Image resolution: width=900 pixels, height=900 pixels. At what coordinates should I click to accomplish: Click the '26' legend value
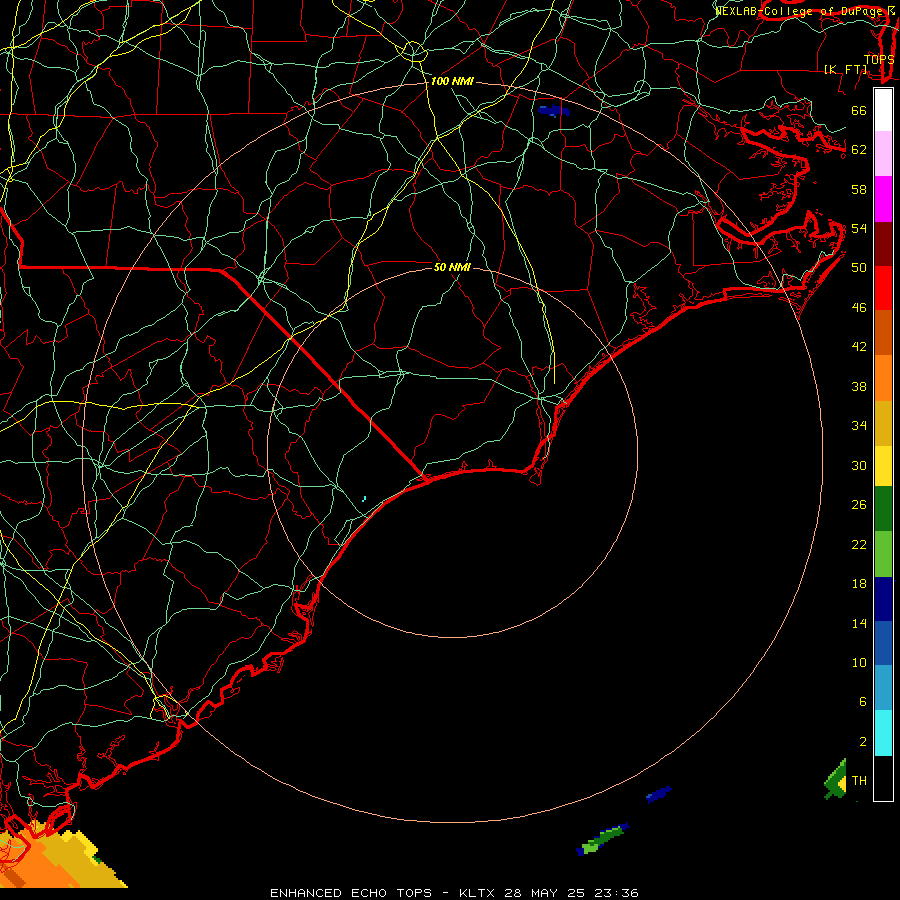[x=859, y=505]
